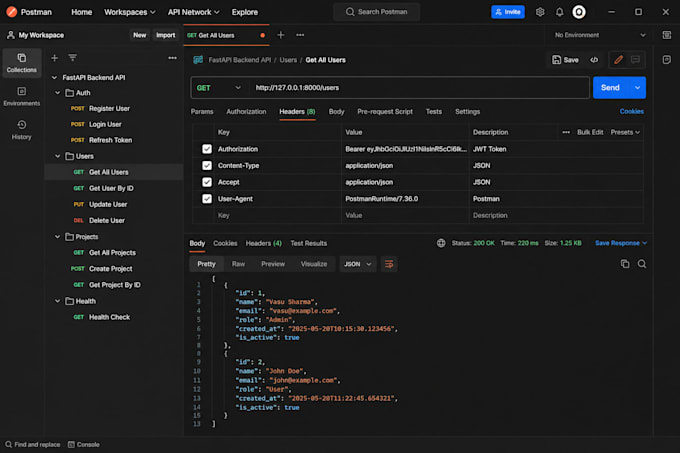
Task: Open tab options three-dot menu
Action: pos(300,35)
